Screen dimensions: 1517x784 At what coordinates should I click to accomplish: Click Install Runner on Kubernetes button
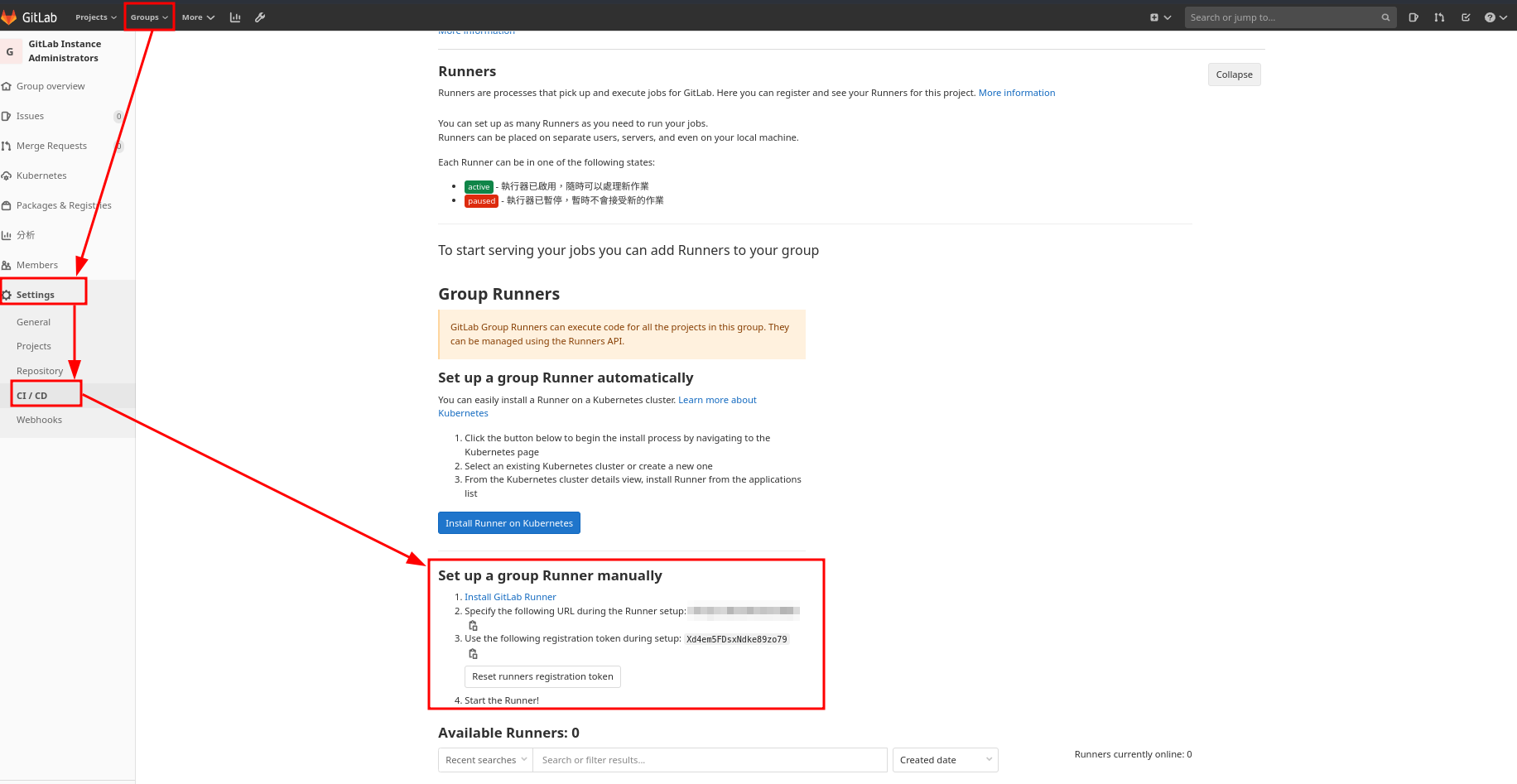(x=509, y=523)
